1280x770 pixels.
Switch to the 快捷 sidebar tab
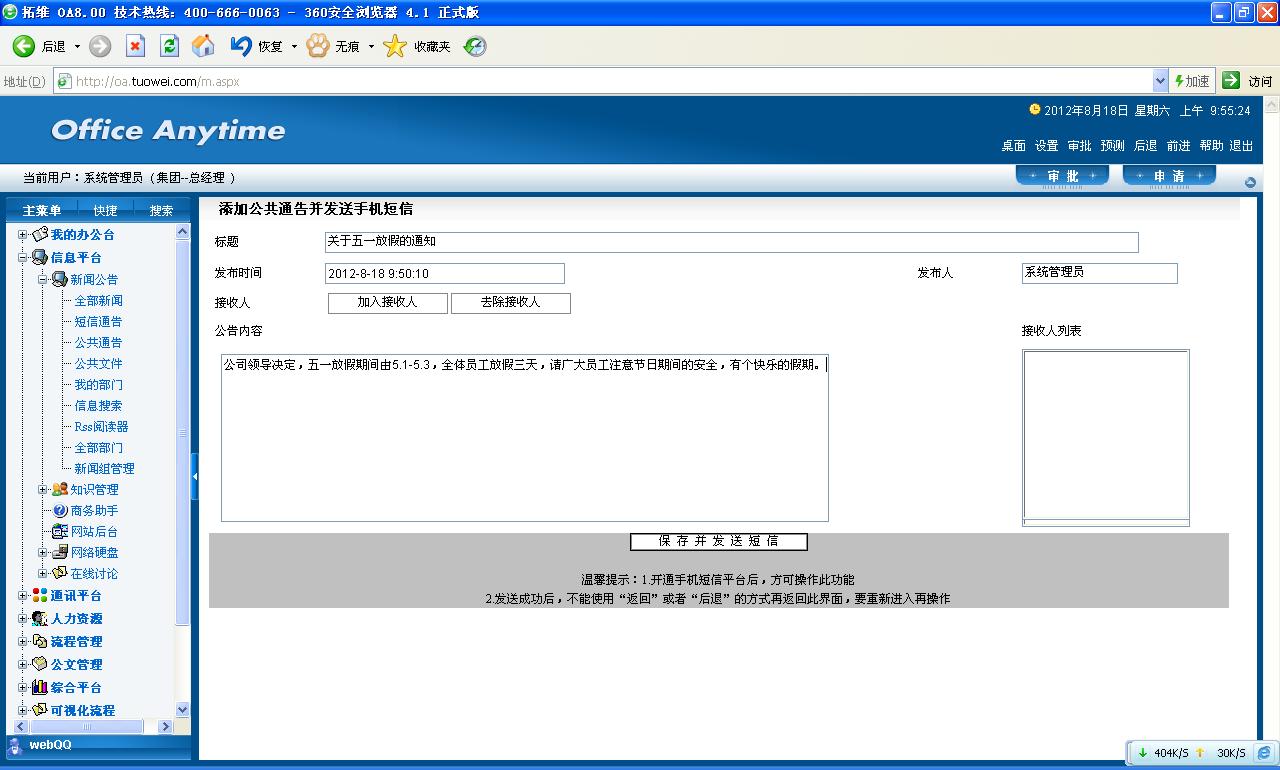click(x=105, y=210)
